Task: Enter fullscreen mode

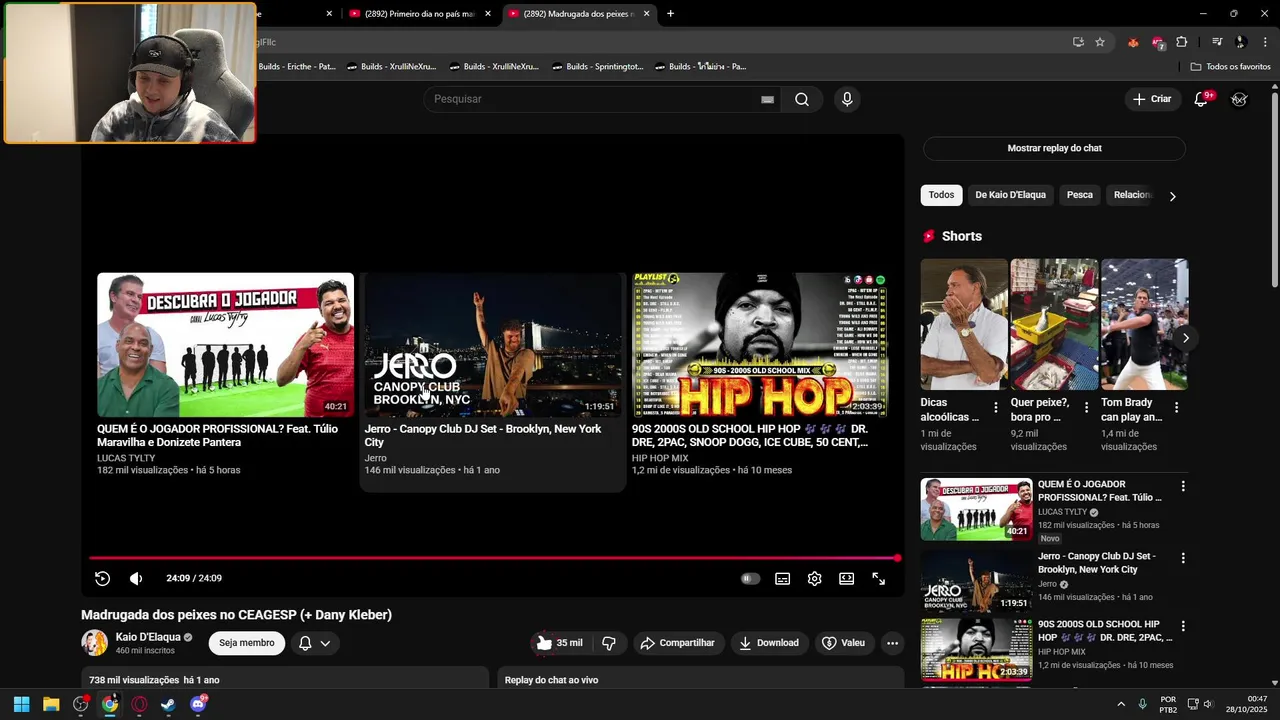Action: (878, 578)
